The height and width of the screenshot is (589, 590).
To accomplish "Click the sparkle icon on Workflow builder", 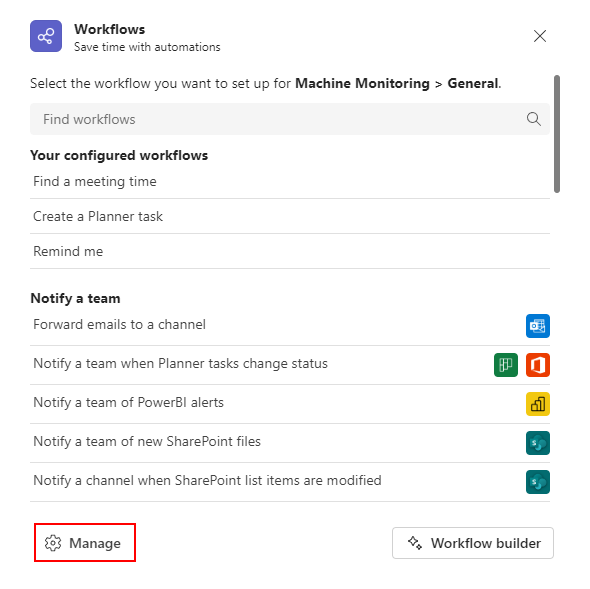I will 415,543.
